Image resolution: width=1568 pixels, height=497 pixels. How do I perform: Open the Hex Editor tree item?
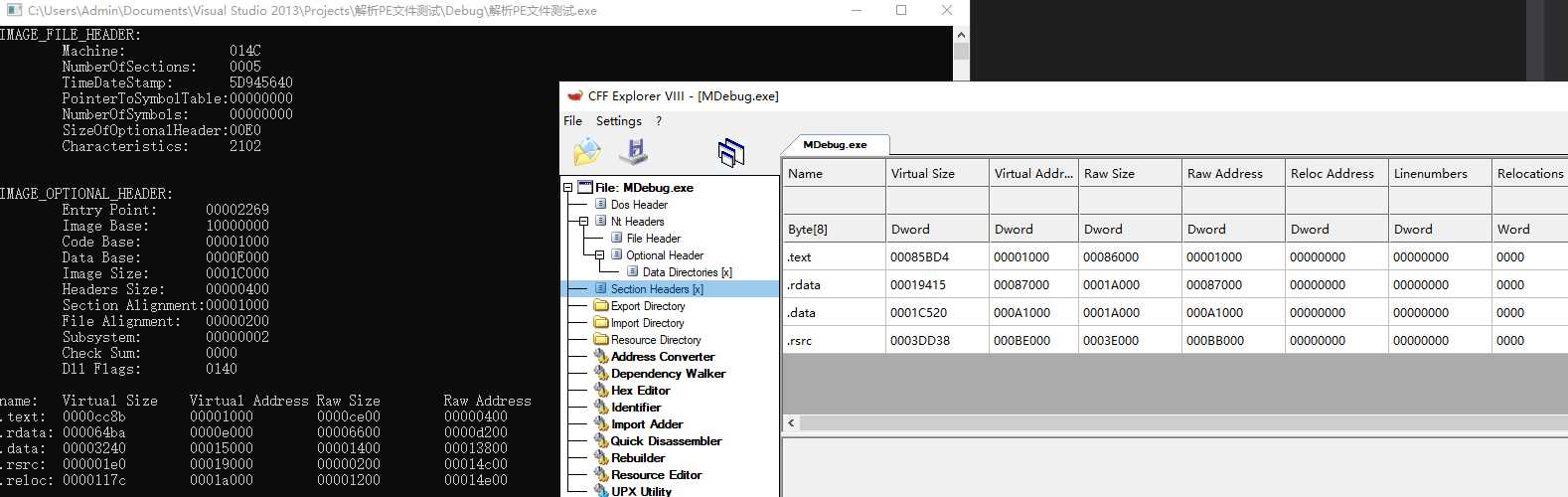[640, 390]
